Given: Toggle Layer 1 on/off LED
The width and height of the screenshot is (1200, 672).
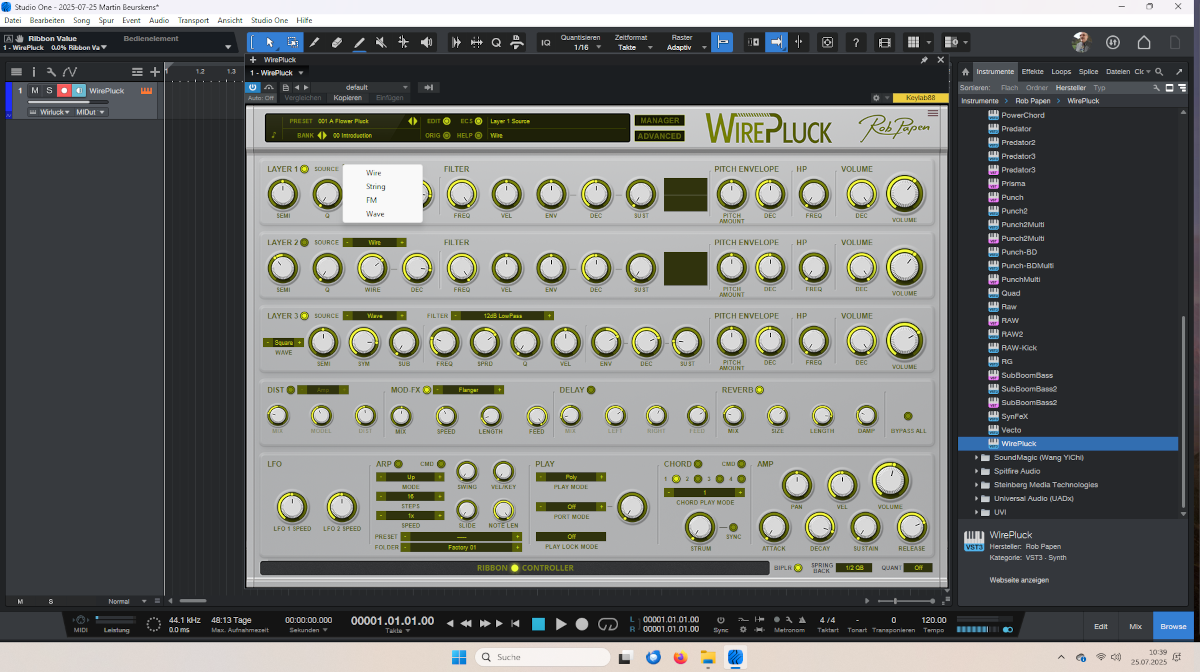Looking at the screenshot, I should point(304,169).
